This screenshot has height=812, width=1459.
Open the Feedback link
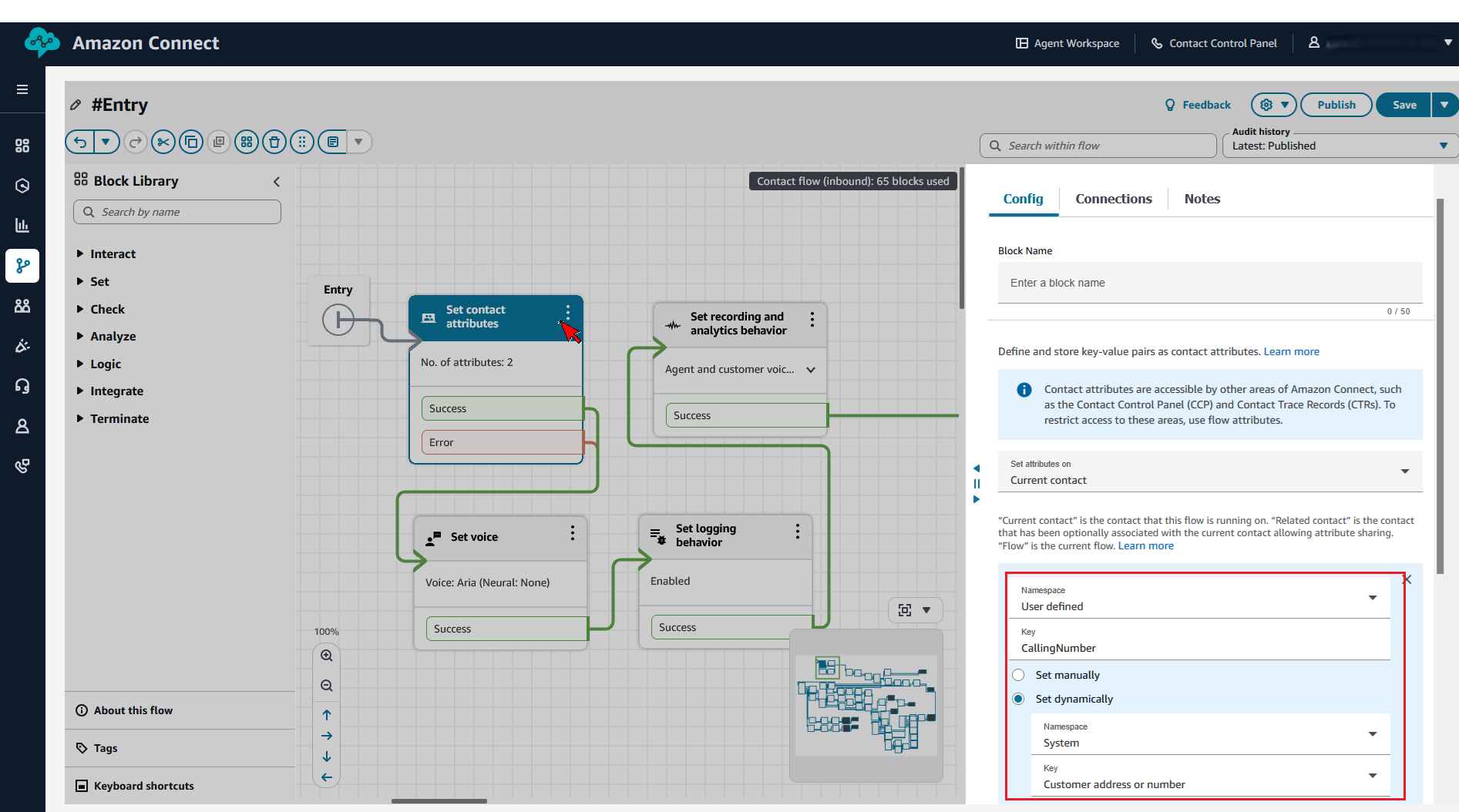(1198, 105)
